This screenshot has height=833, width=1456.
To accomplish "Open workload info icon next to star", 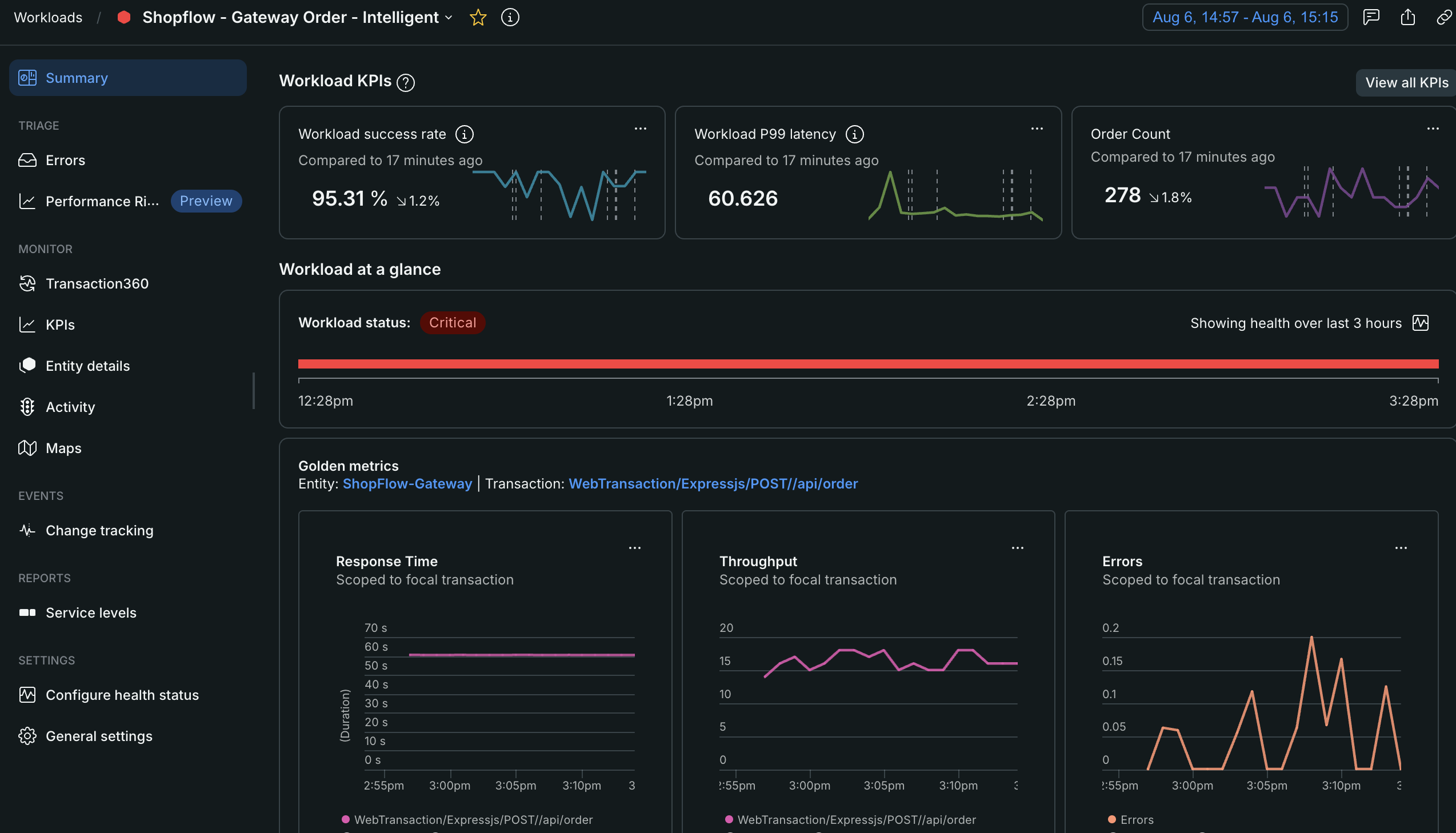I will (510, 17).
